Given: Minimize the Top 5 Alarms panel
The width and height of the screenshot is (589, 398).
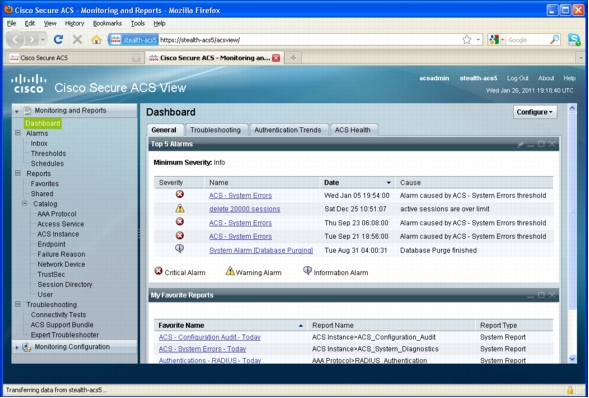Looking at the screenshot, I should [x=531, y=144].
